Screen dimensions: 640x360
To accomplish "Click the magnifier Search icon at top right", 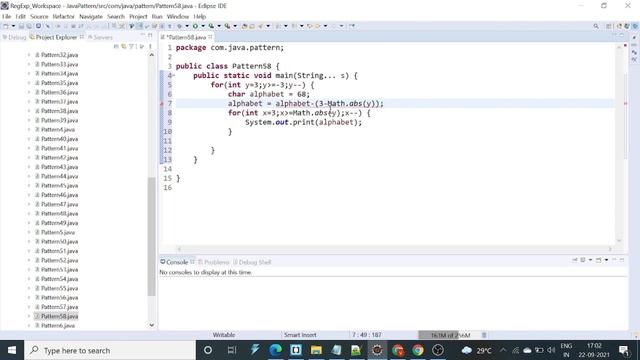I will pos(596,26).
